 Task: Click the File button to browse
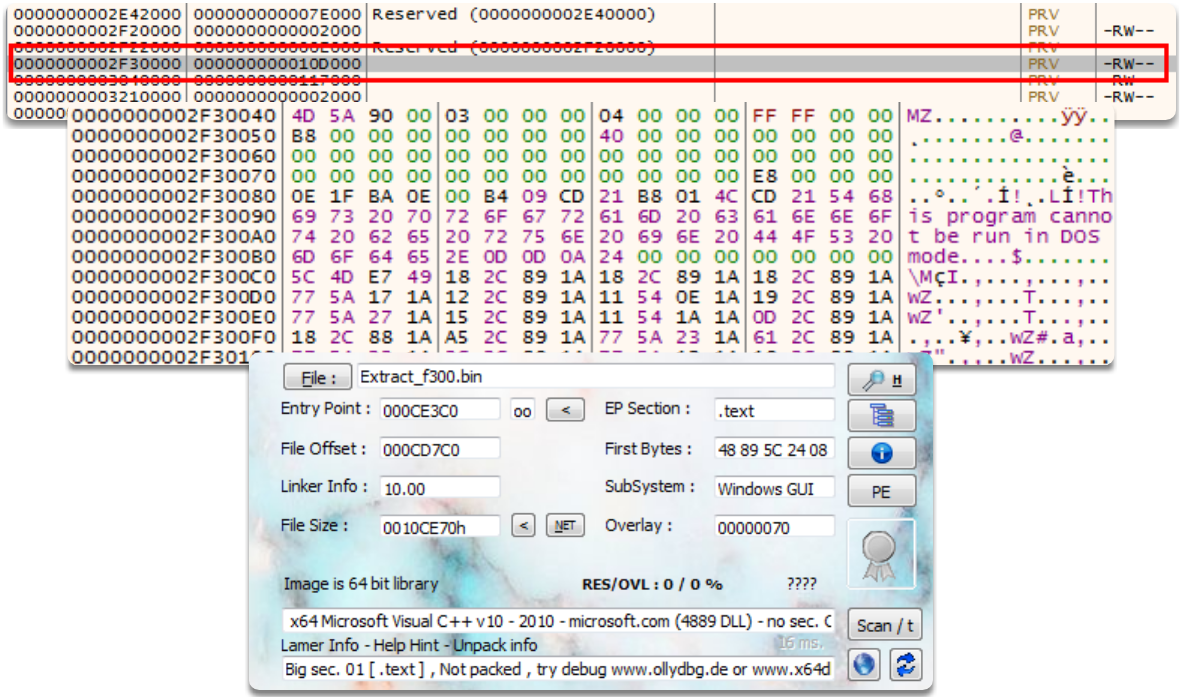tap(317, 378)
